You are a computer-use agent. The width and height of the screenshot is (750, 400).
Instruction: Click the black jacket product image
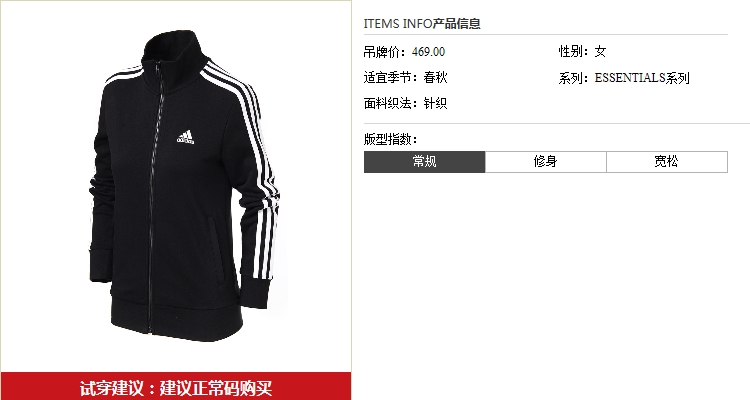[184, 186]
